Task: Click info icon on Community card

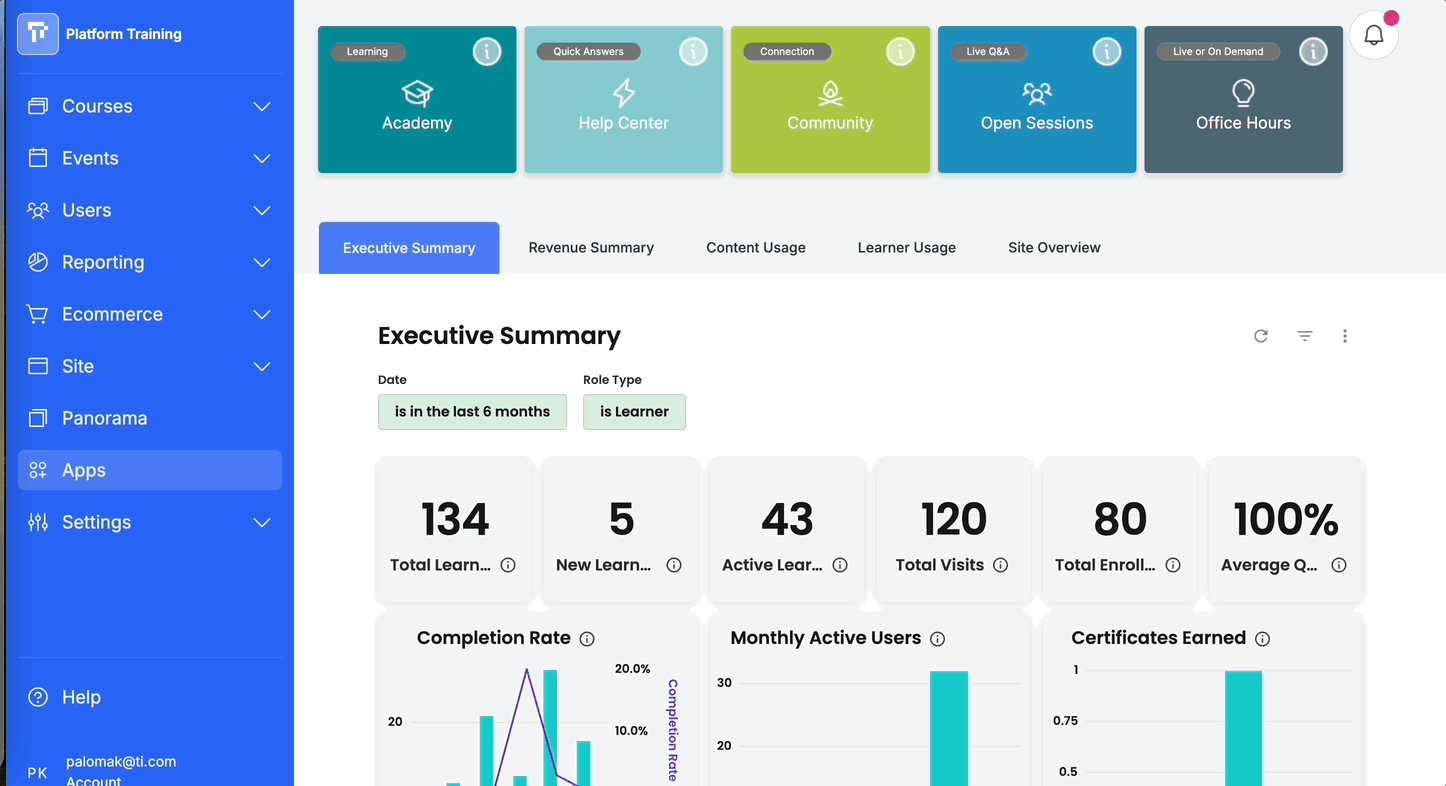Action: click(900, 51)
